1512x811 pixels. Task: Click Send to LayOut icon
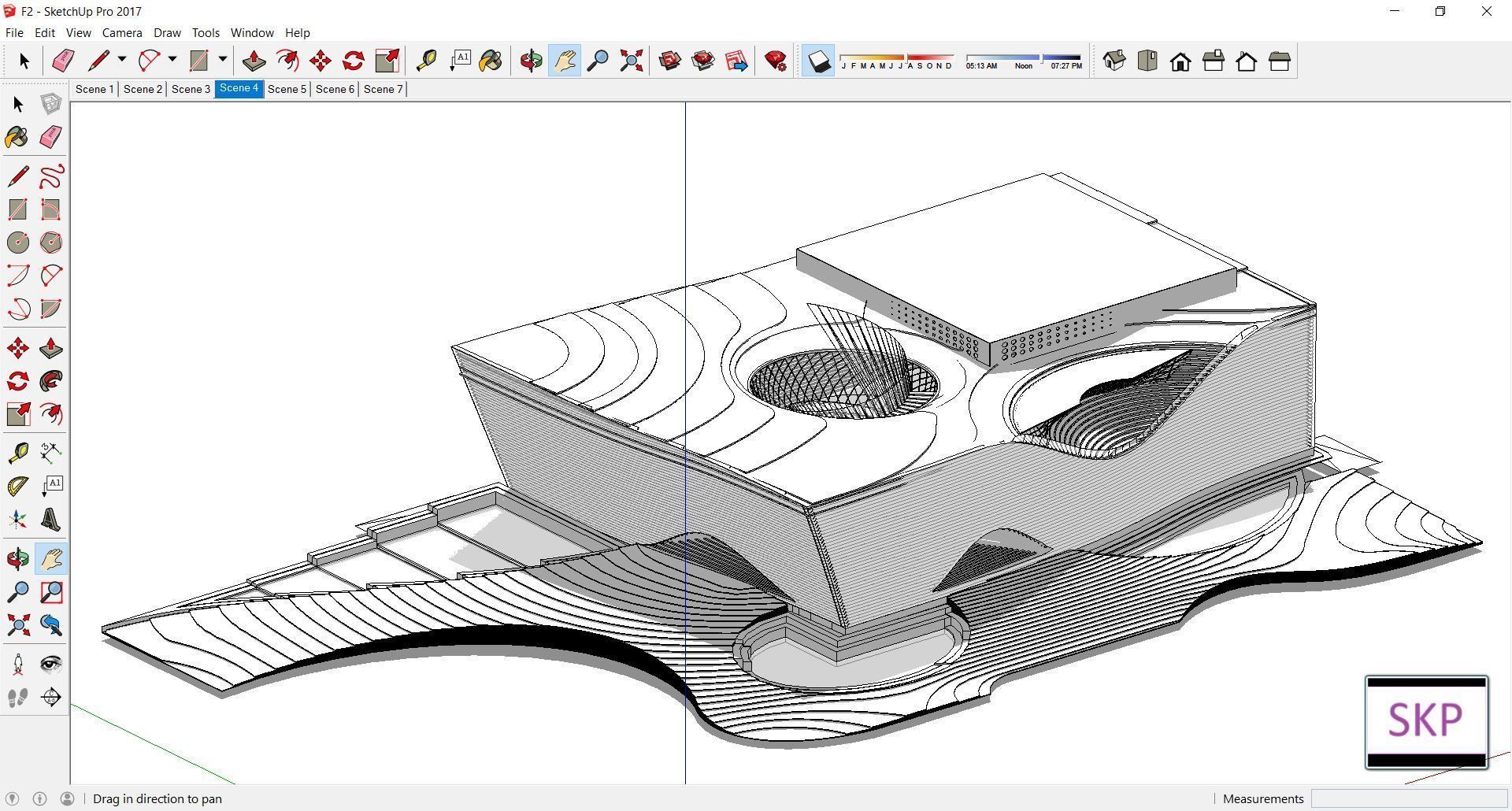[x=736, y=61]
